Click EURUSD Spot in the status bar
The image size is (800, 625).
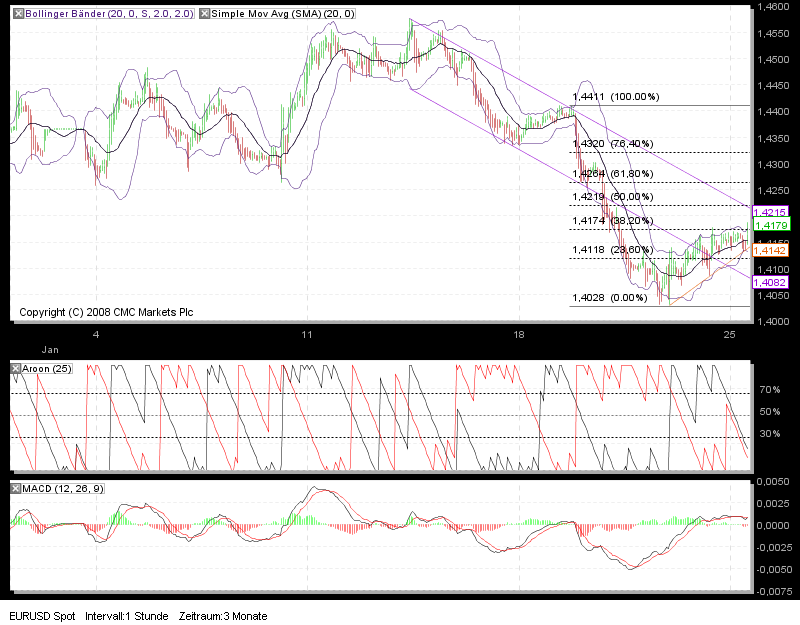pyautogui.click(x=40, y=616)
